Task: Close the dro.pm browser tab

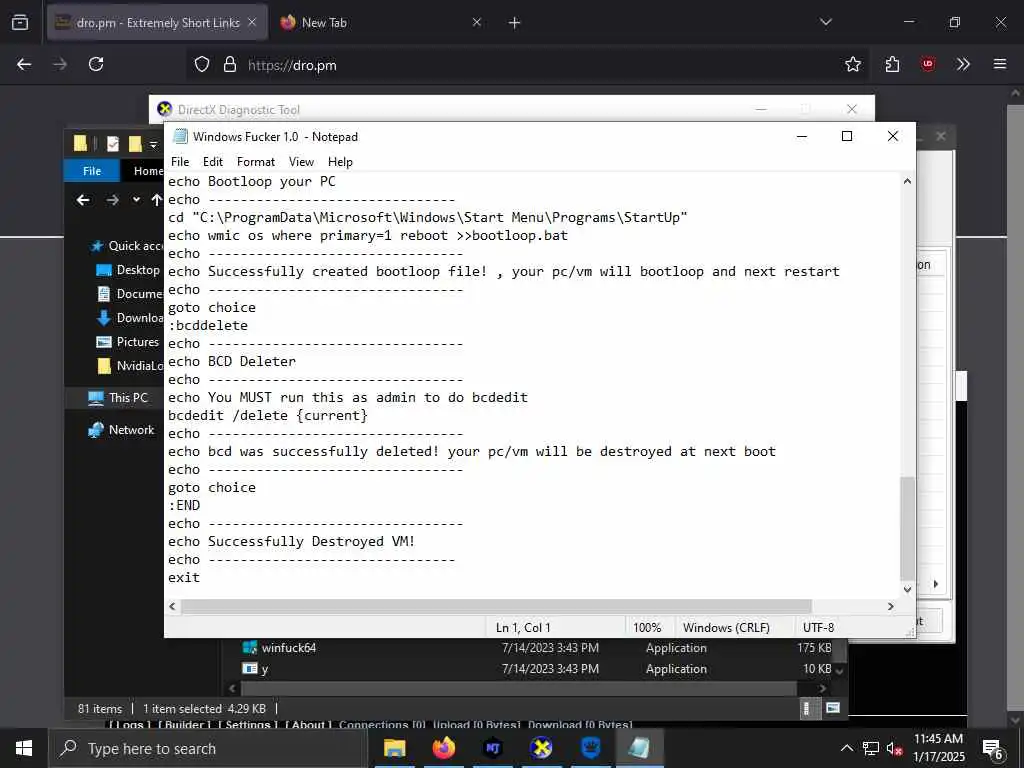Action: 252,23
